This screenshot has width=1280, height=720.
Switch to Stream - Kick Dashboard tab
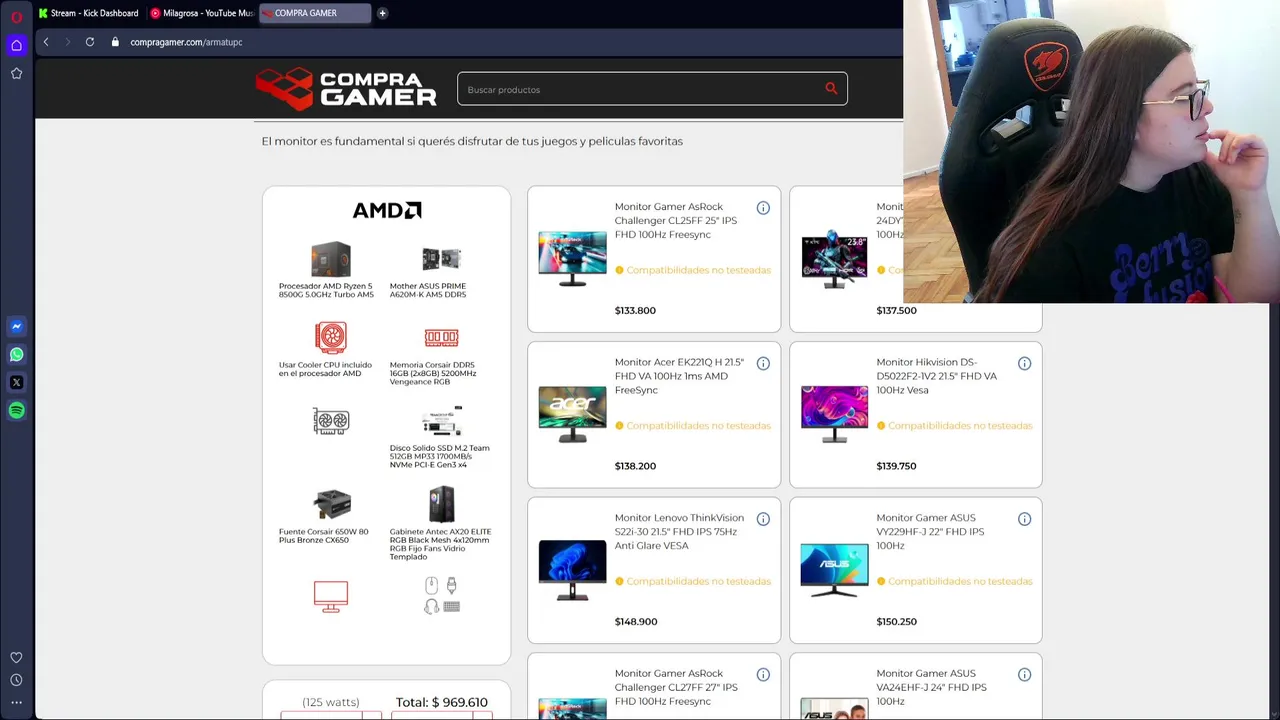(89, 13)
